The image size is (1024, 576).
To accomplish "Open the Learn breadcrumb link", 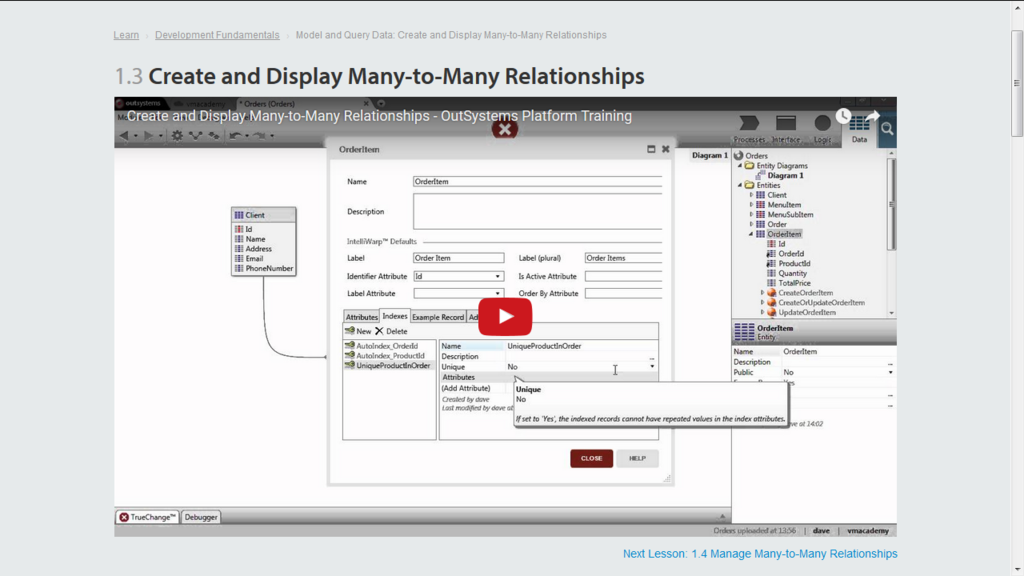I will [126, 35].
